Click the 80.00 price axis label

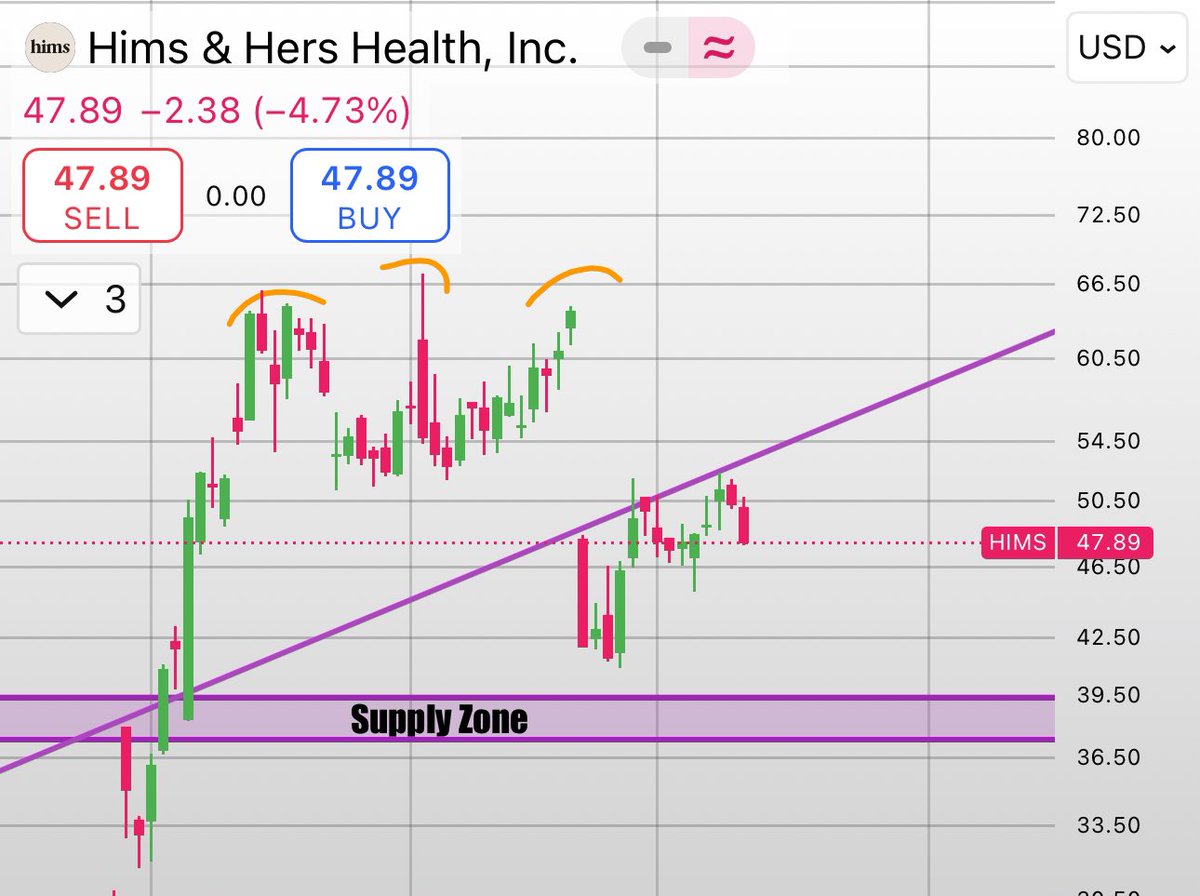[1108, 137]
